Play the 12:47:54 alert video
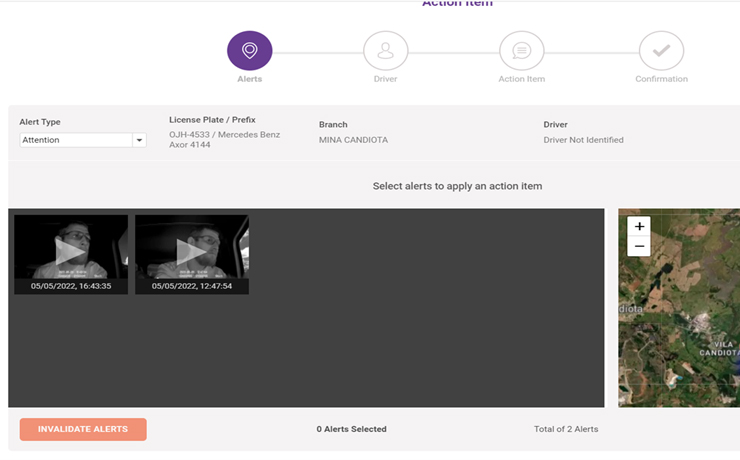This screenshot has height=460, width=740. [x=191, y=251]
